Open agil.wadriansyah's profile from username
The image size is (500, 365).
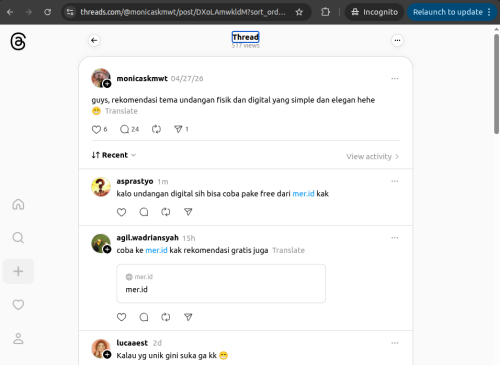tap(147, 238)
